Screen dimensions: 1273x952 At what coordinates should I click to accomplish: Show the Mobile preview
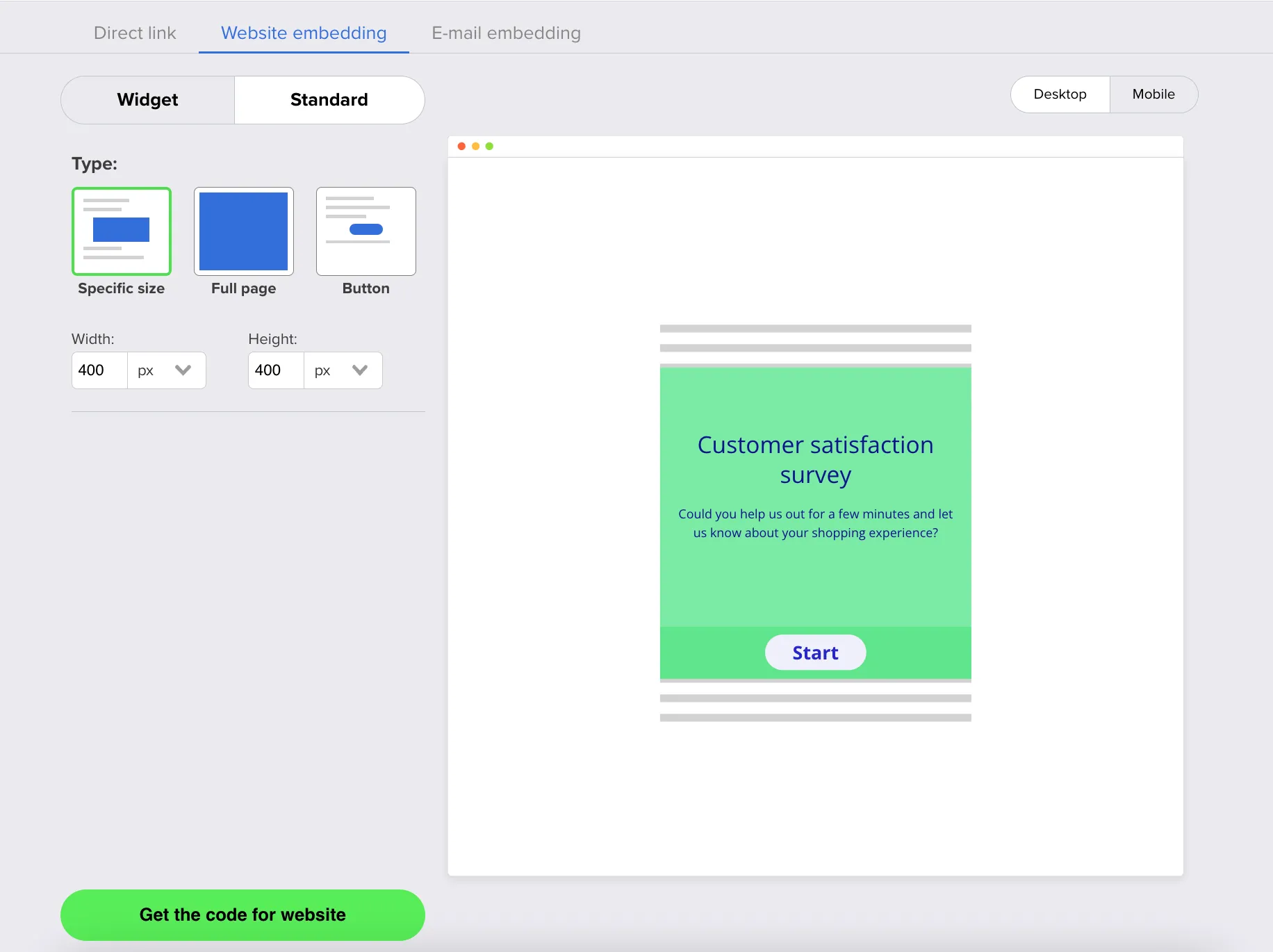[1153, 95]
